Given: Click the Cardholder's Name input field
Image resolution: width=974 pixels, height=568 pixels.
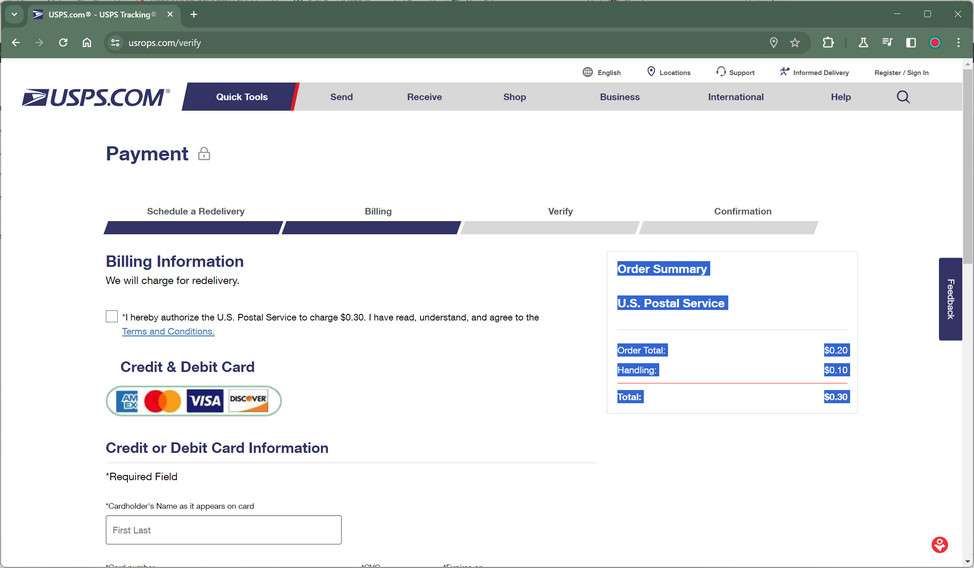Looking at the screenshot, I should coord(224,530).
